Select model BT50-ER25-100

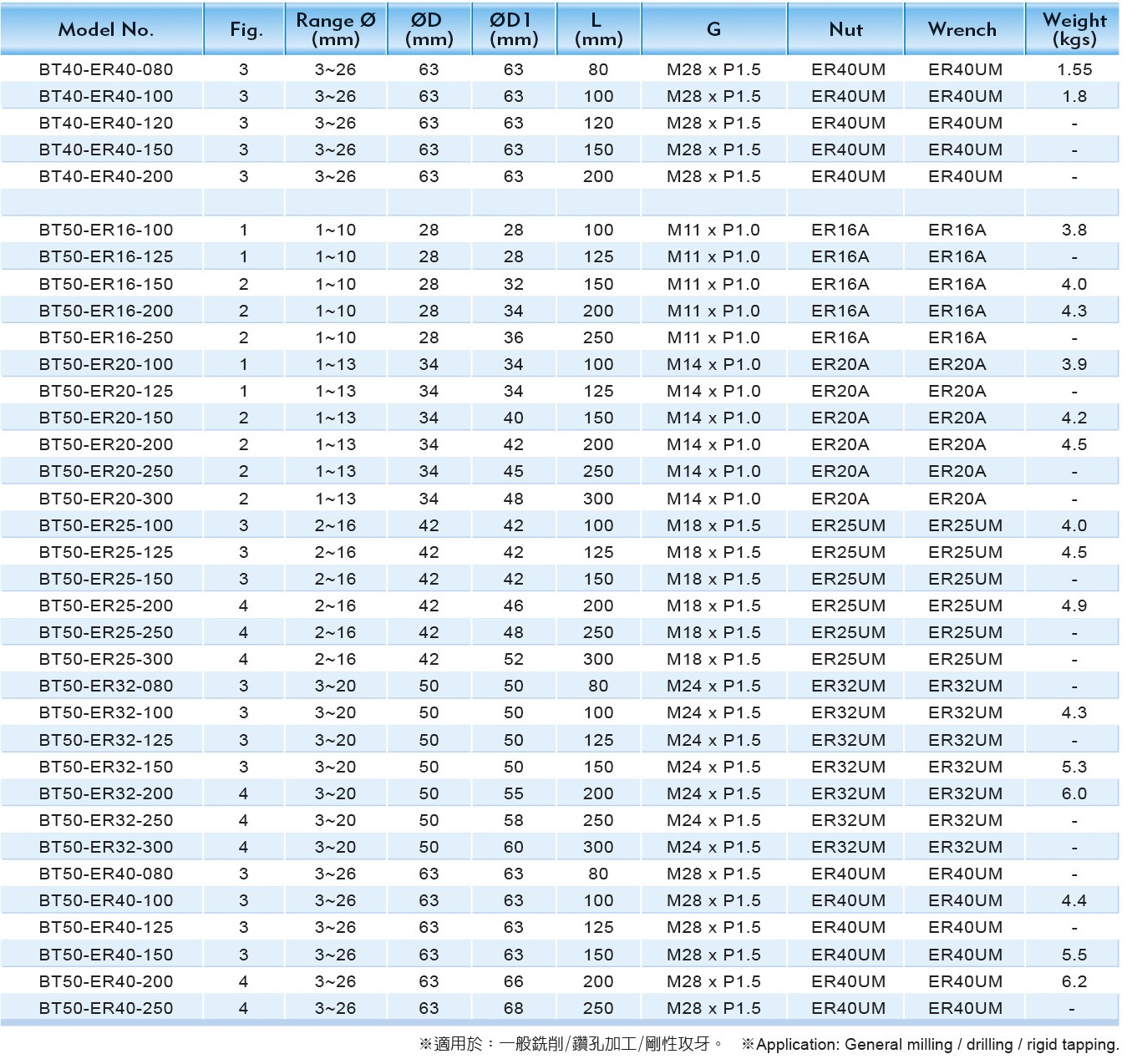pyautogui.click(x=106, y=525)
